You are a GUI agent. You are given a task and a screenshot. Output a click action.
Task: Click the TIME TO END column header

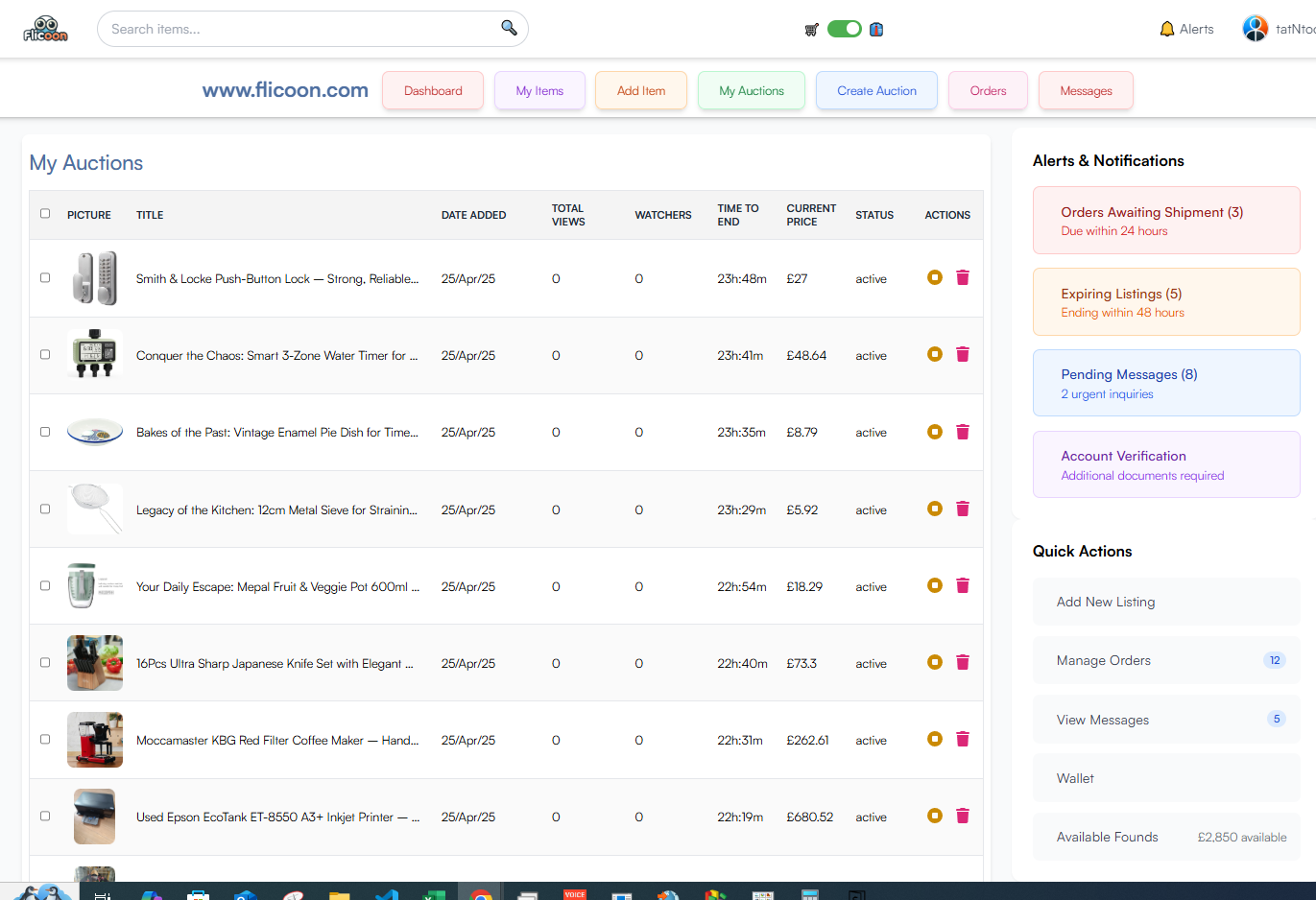click(738, 215)
